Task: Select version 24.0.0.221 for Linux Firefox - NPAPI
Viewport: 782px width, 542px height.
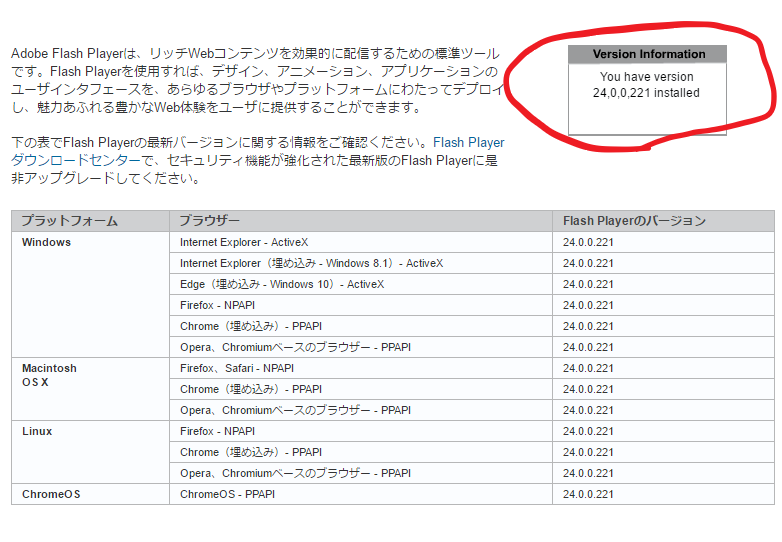Action: click(x=663, y=431)
